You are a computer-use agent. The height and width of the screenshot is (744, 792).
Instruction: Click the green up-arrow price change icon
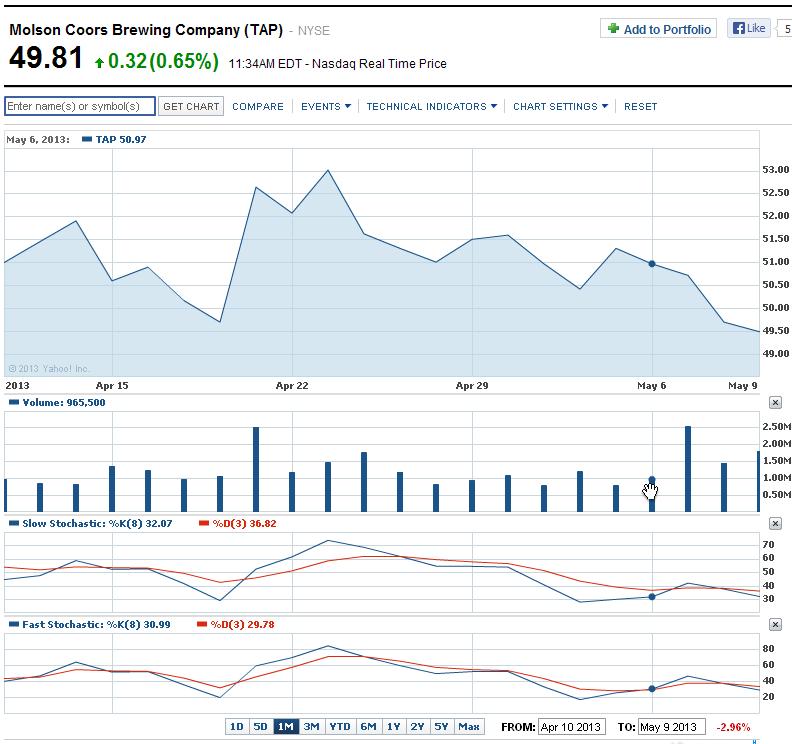click(99, 63)
